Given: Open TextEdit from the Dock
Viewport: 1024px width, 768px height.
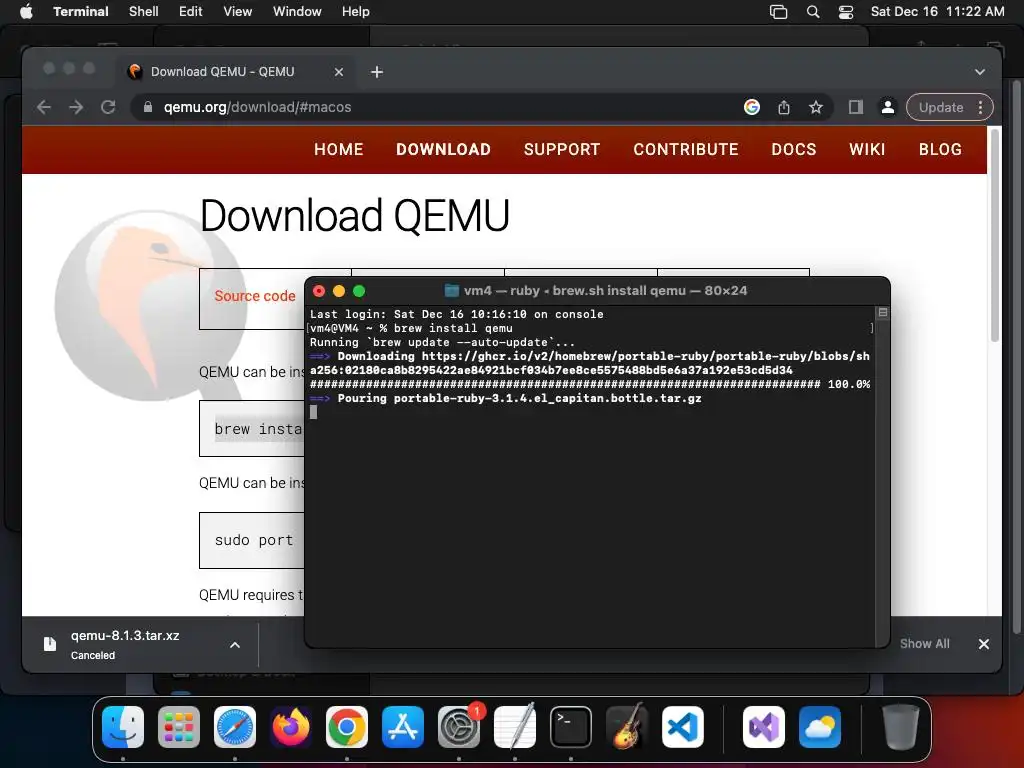Looking at the screenshot, I should click(515, 727).
